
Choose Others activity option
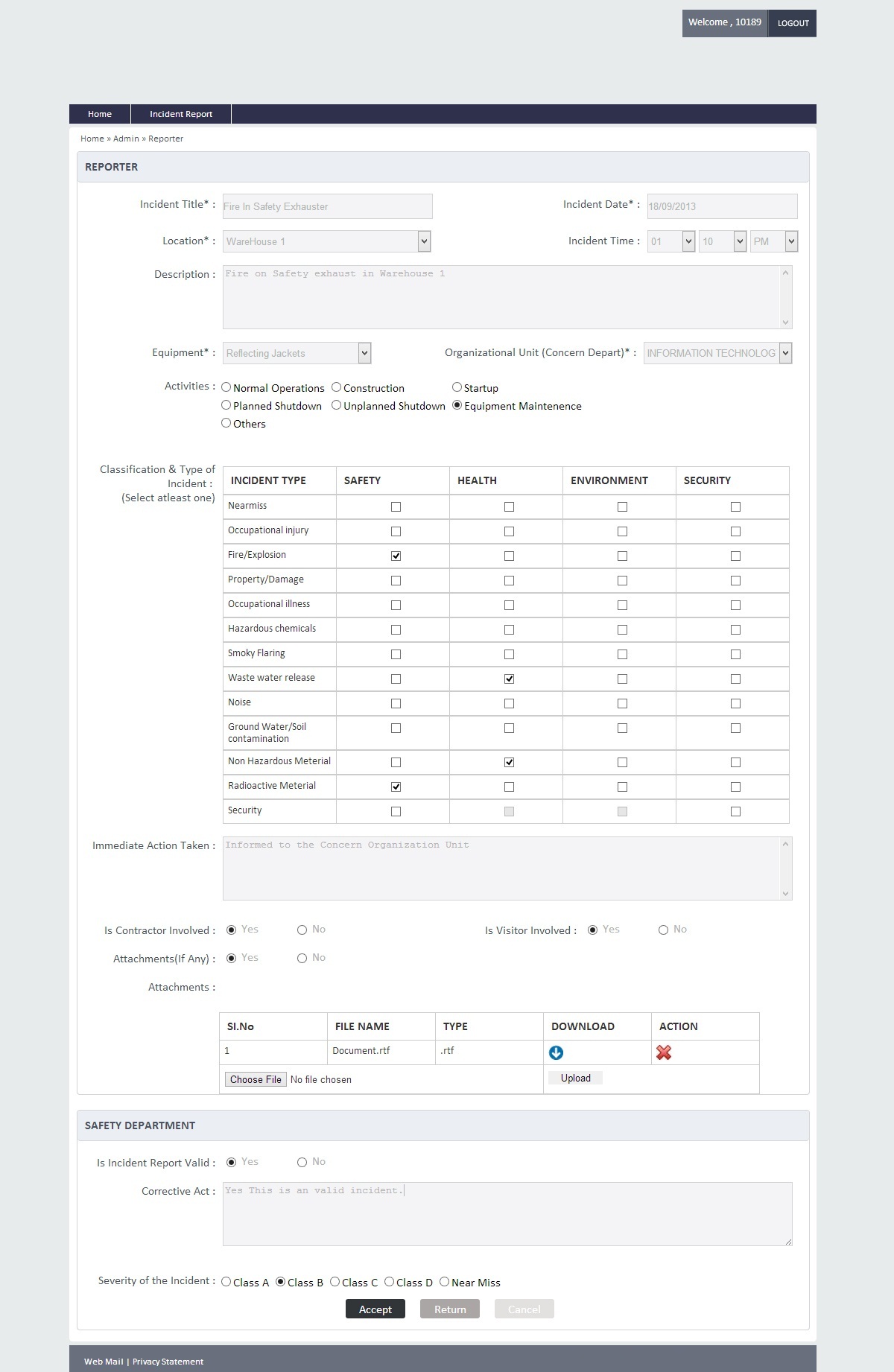pyautogui.click(x=226, y=423)
